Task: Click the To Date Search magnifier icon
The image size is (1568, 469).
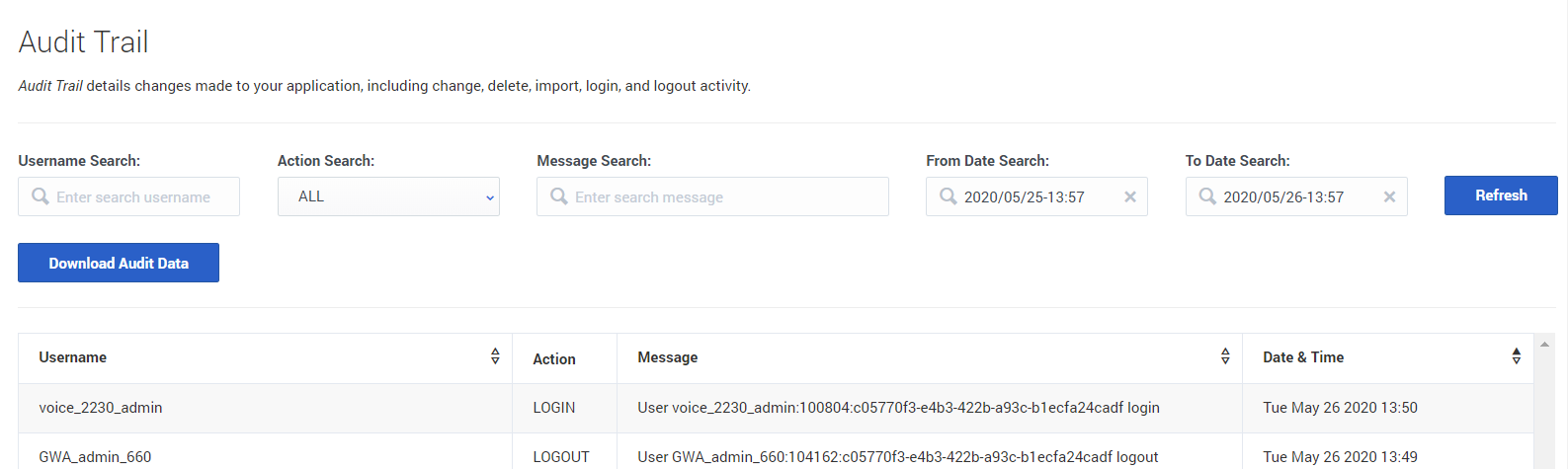Action: click(1207, 196)
